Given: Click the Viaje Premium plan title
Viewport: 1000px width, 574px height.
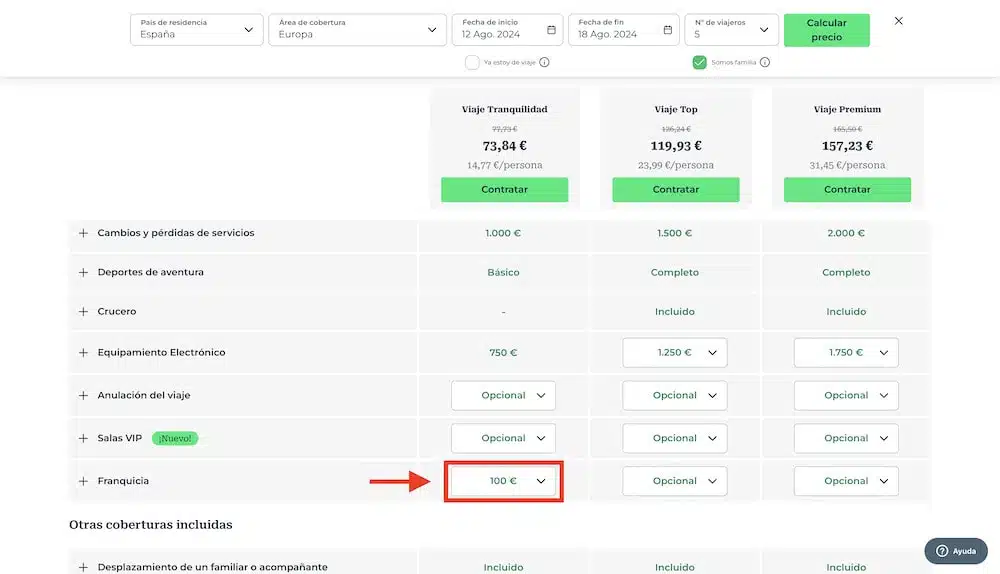Looking at the screenshot, I should pyautogui.click(x=847, y=109).
